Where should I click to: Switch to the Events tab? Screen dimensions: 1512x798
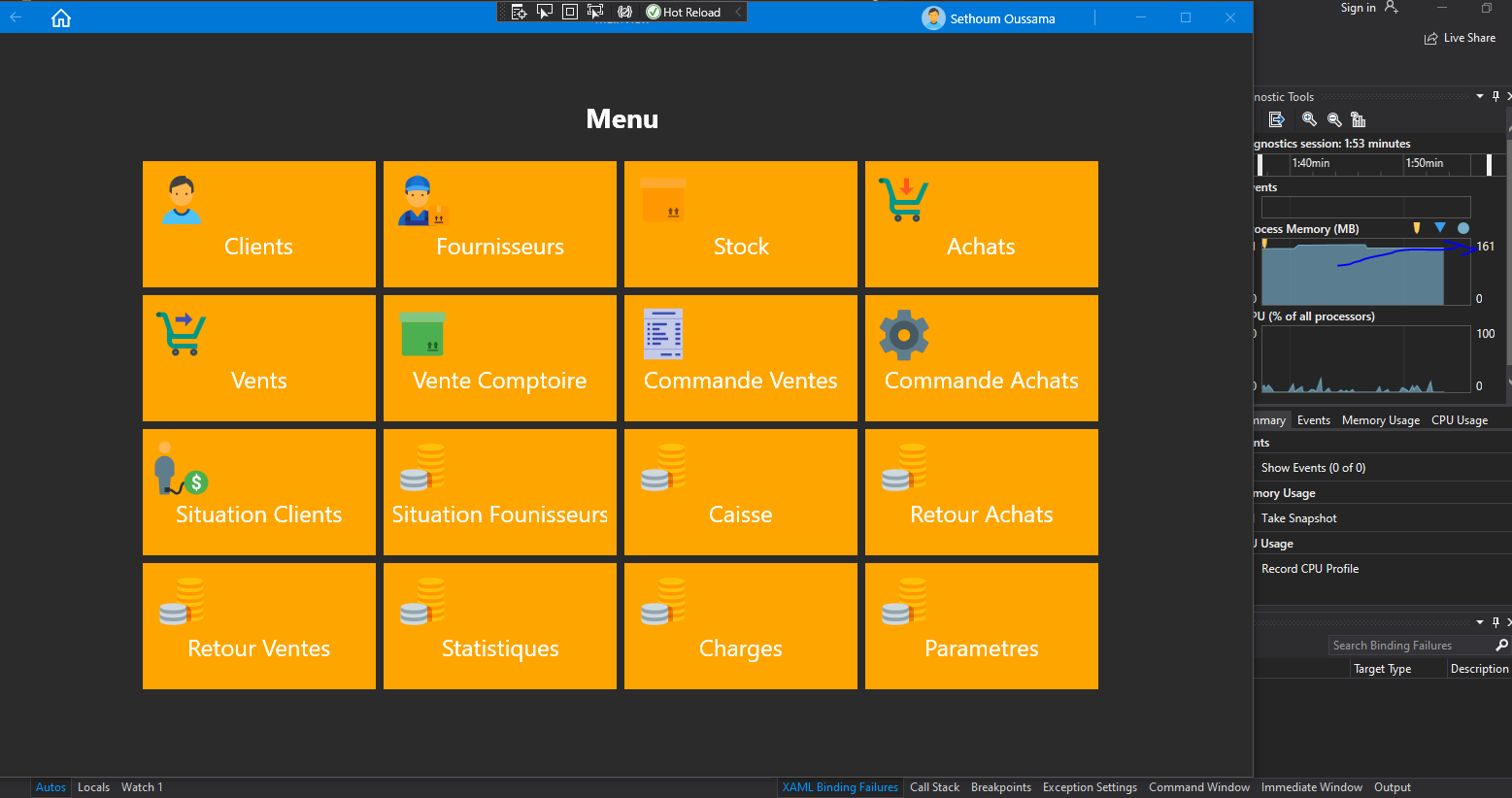point(1313,420)
